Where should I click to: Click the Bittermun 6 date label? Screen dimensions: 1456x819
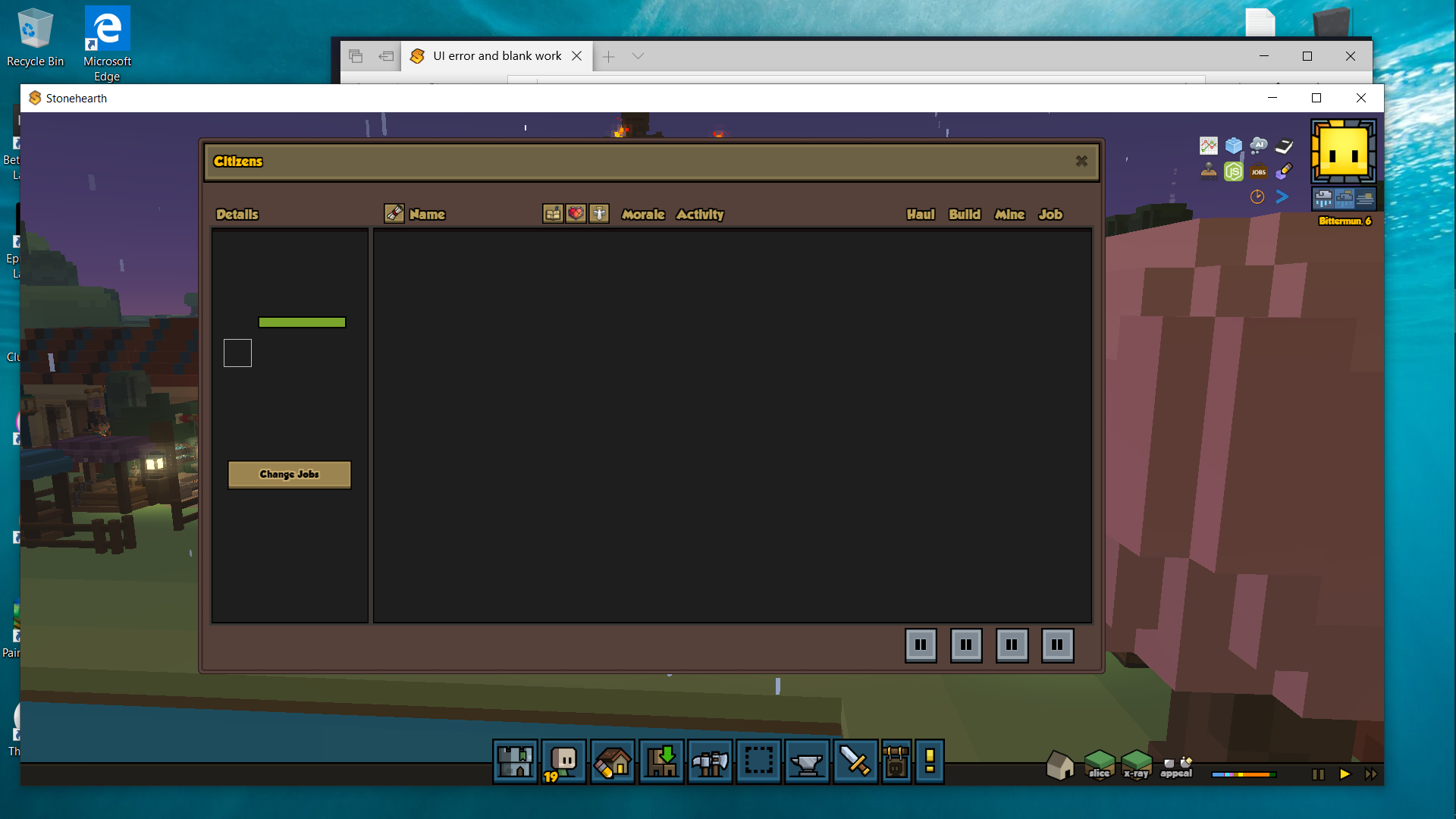pos(1345,221)
